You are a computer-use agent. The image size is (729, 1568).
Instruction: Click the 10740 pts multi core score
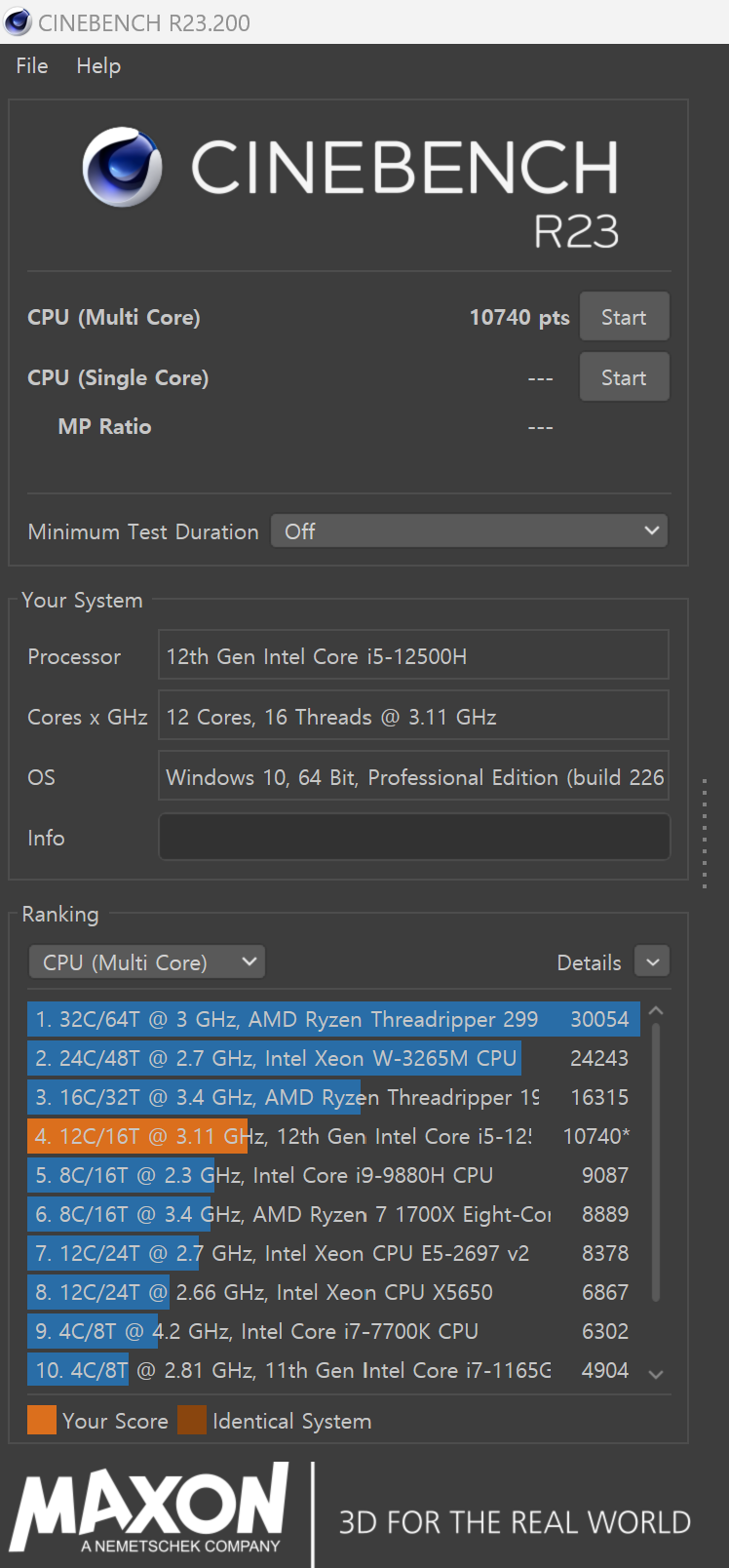coord(519,317)
